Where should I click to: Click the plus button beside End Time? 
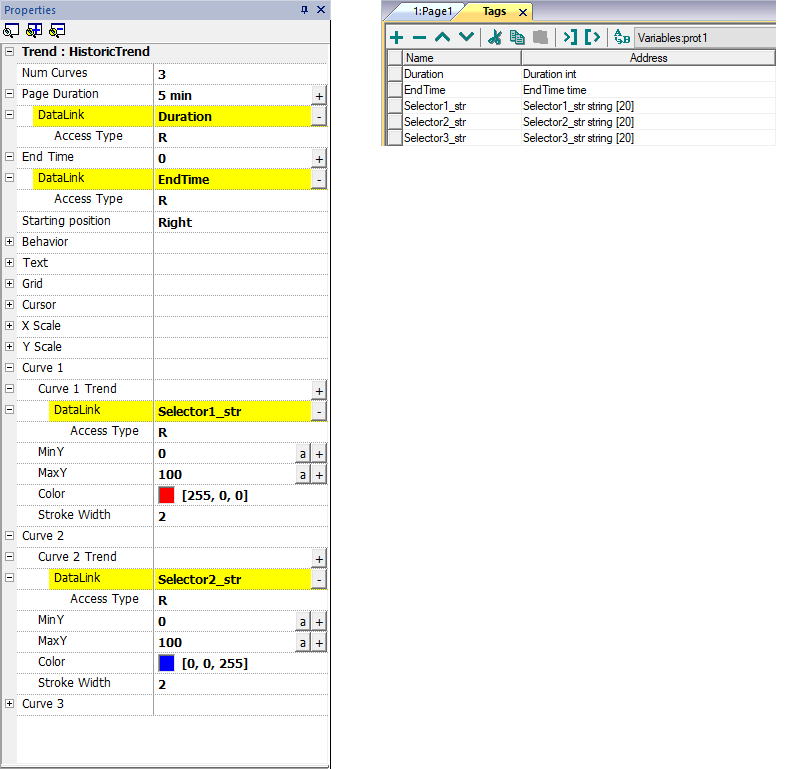[319, 159]
